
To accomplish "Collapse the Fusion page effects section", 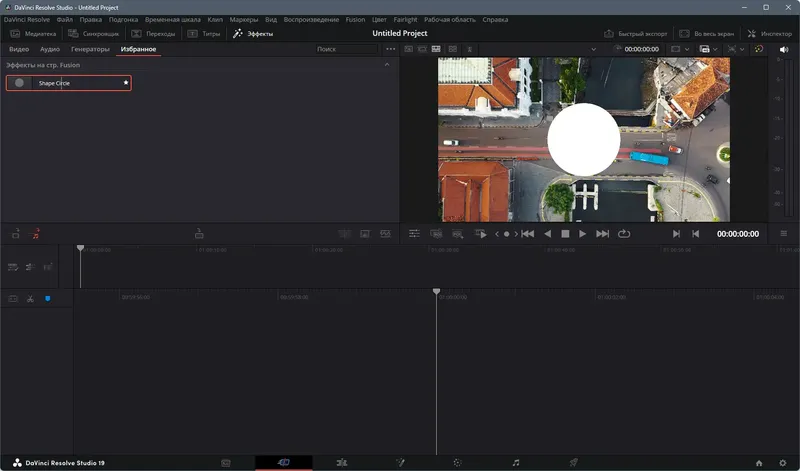I will (x=387, y=65).
